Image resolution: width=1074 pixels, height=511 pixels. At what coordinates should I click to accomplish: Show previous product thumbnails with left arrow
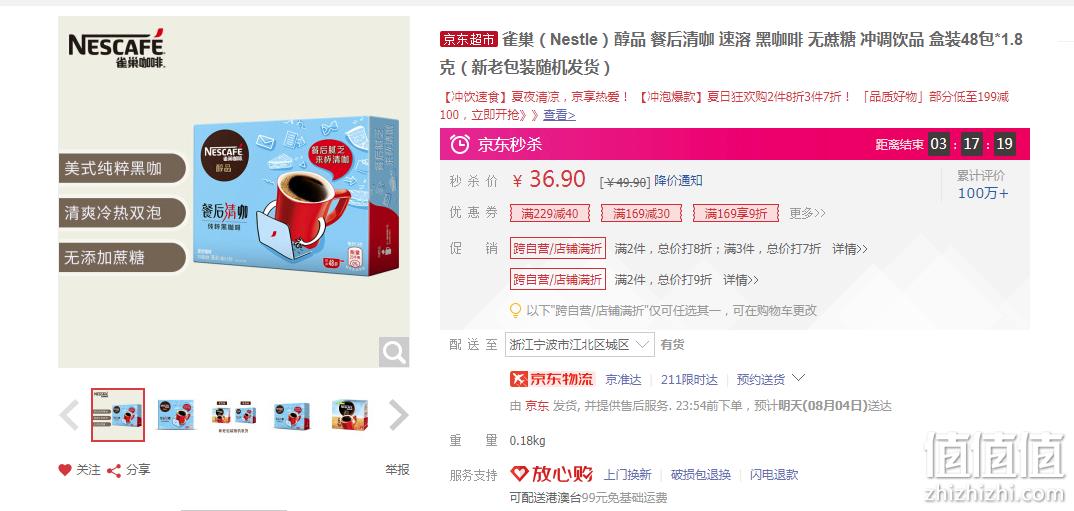68,415
